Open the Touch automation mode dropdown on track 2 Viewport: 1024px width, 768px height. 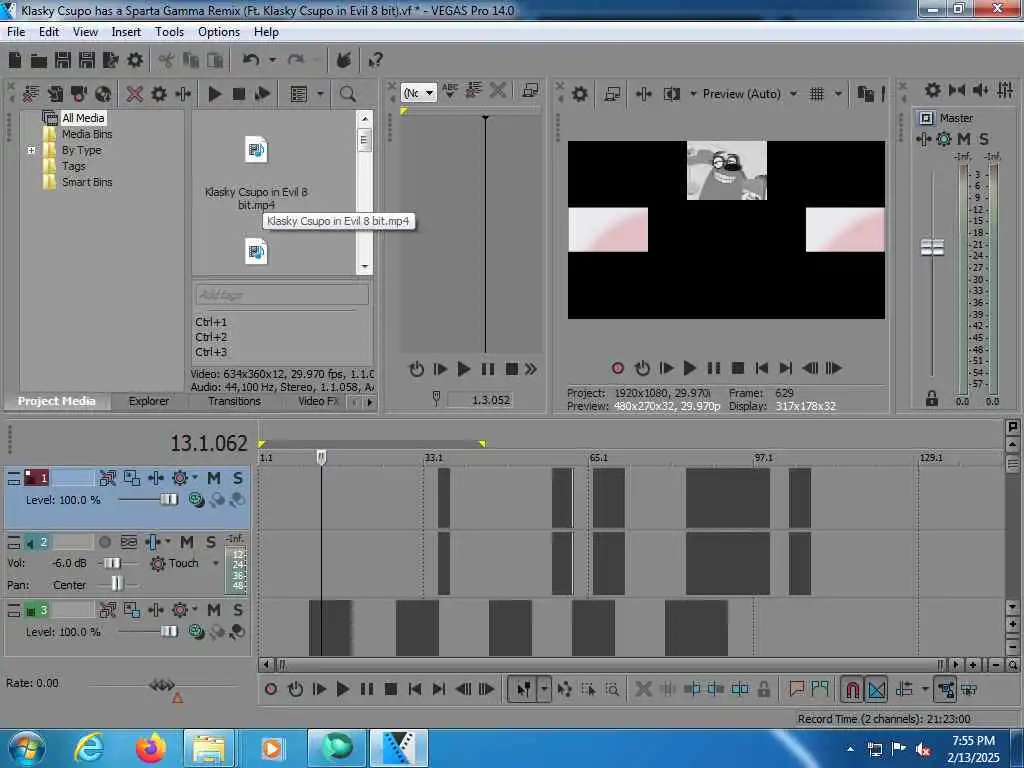216,563
